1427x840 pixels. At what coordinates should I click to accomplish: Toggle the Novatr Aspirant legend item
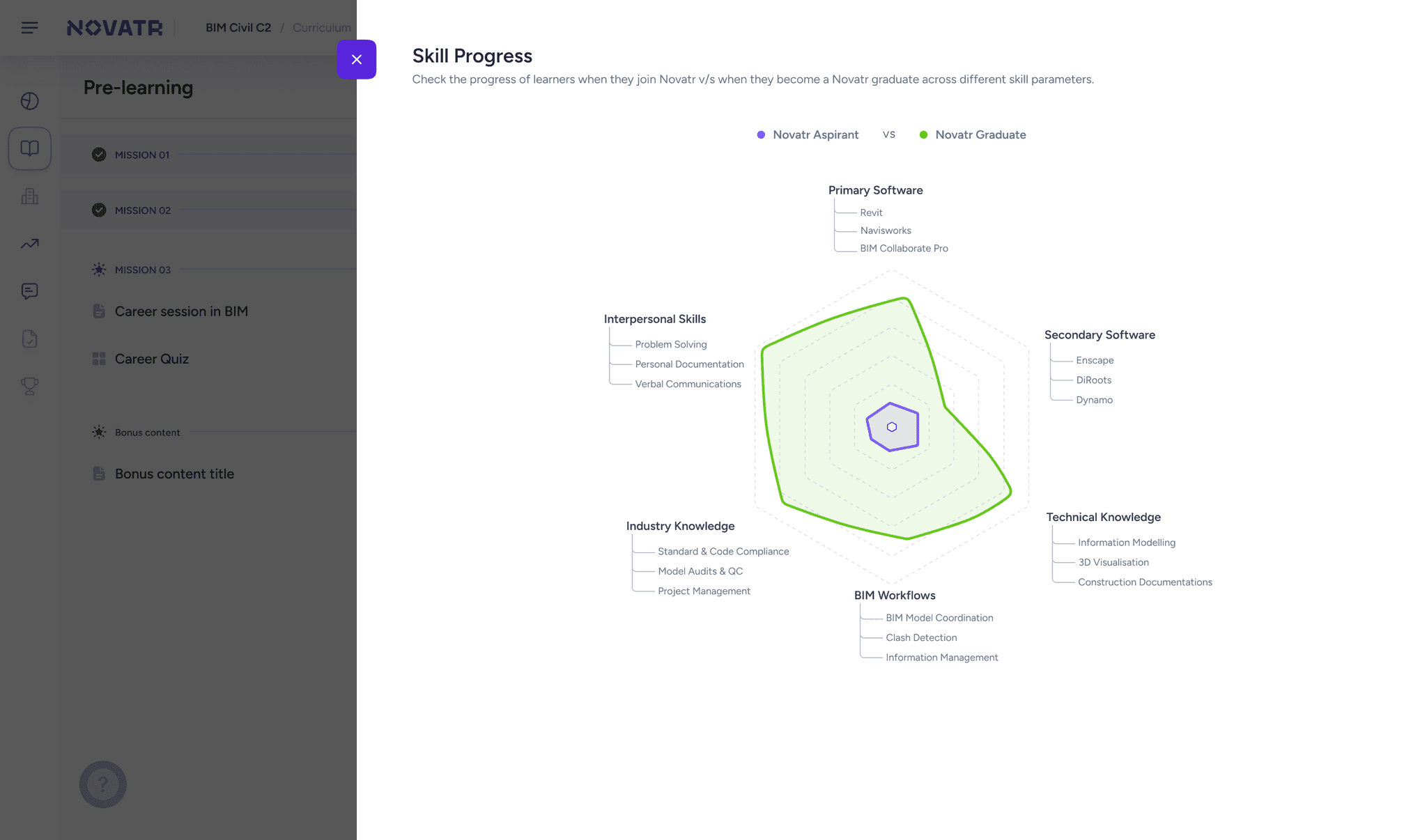(x=808, y=135)
